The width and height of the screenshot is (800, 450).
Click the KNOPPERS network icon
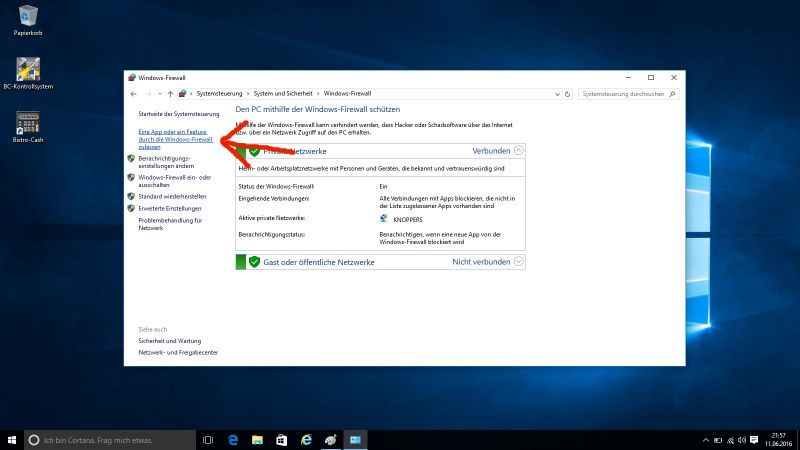(384, 218)
